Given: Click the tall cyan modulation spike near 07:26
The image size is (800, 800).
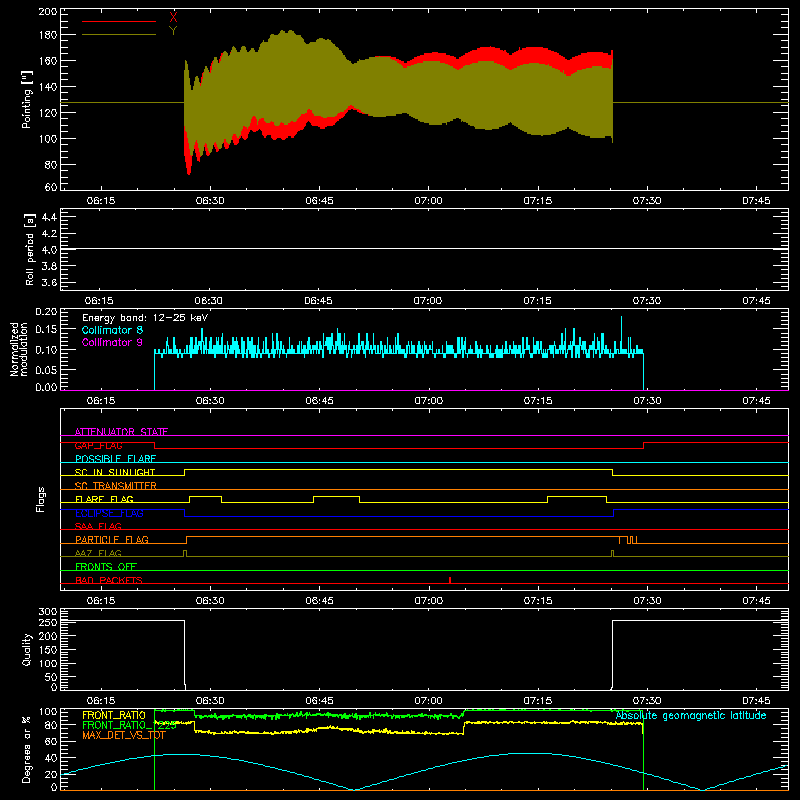Looking at the screenshot, I should coord(621,332).
